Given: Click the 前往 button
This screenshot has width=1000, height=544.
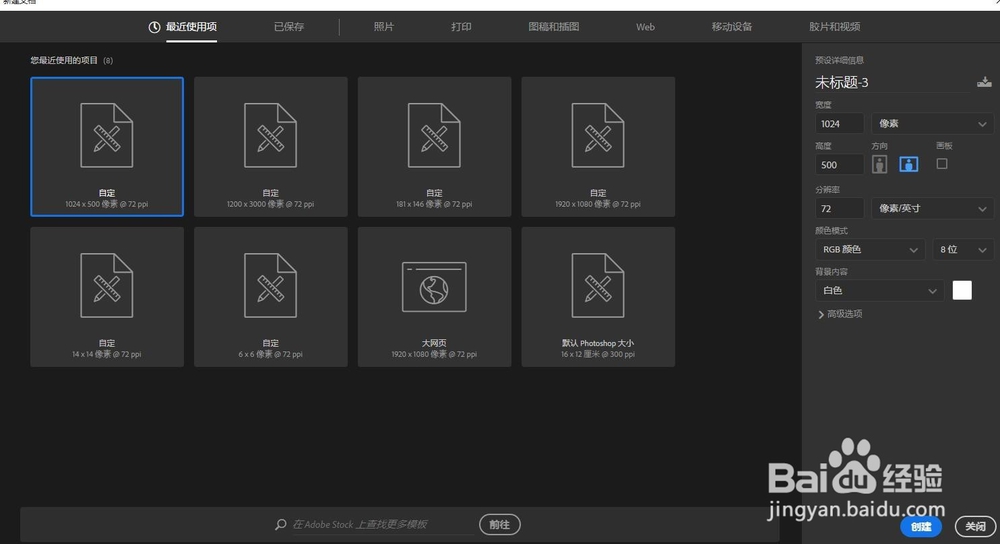Looking at the screenshot, I should (x=499, y=524).
